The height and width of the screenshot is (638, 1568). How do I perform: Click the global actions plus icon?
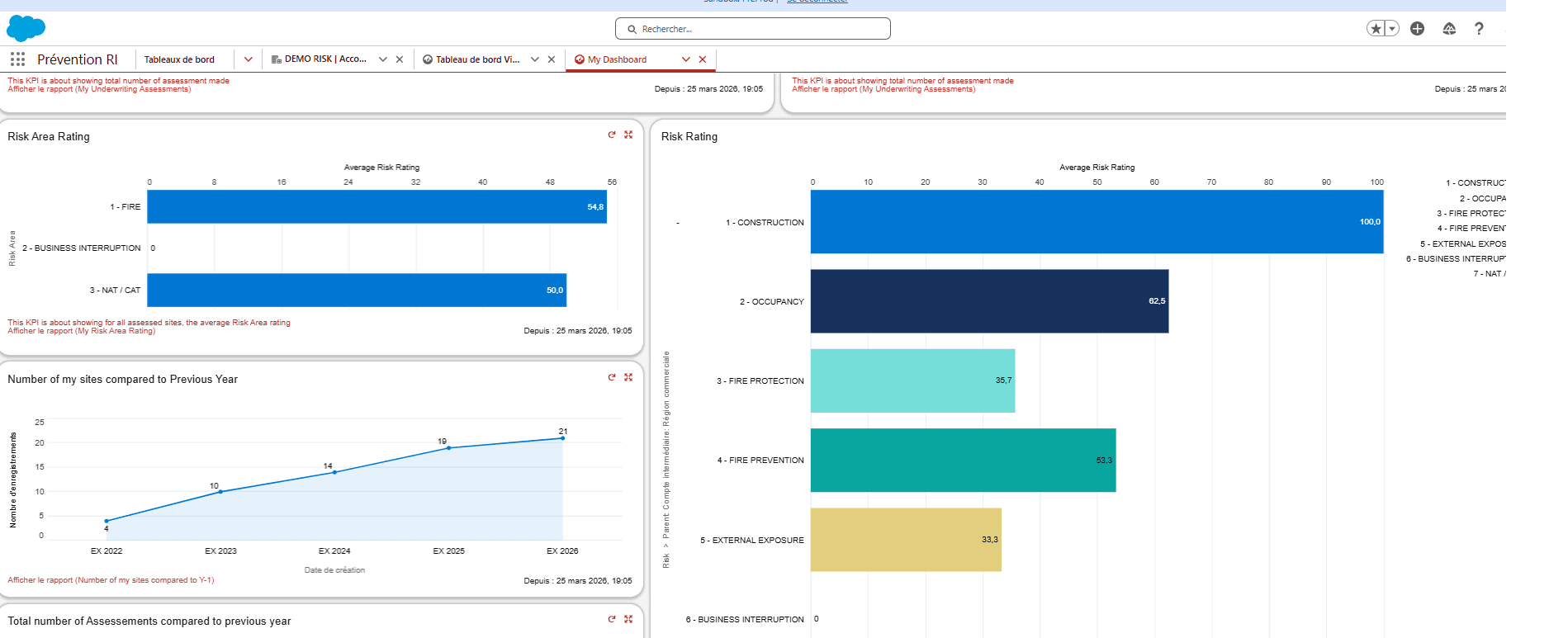click(x=1418, y=29)
